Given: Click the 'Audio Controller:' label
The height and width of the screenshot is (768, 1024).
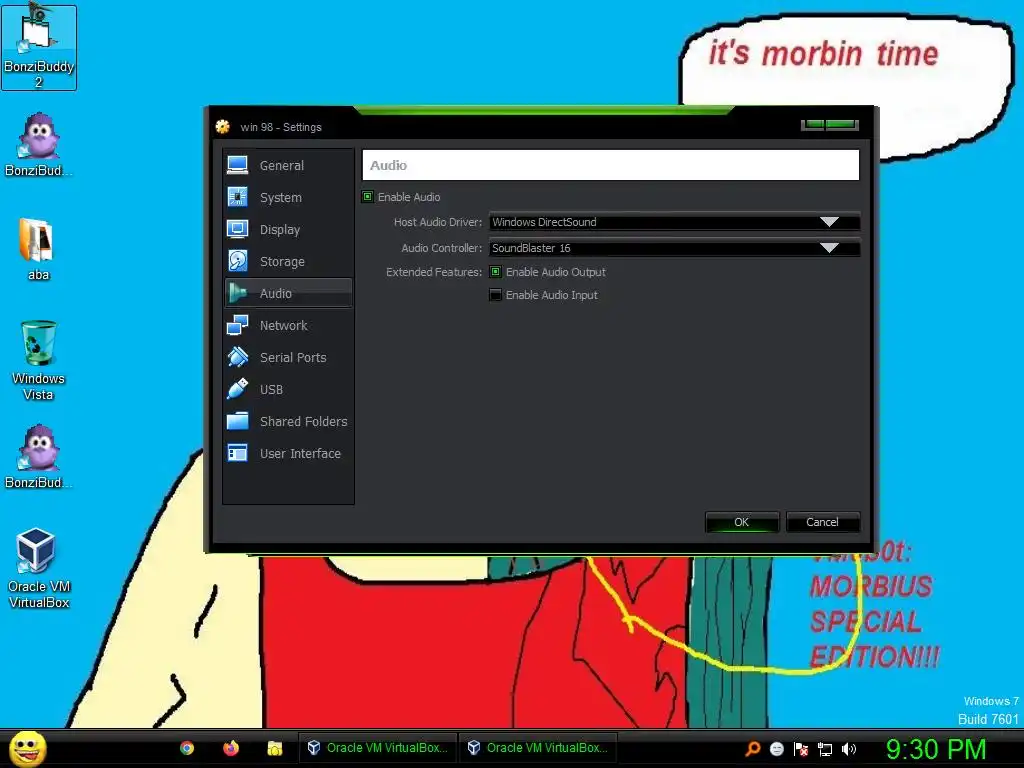Looking at the screenshot, I should [x=441, y=248].
